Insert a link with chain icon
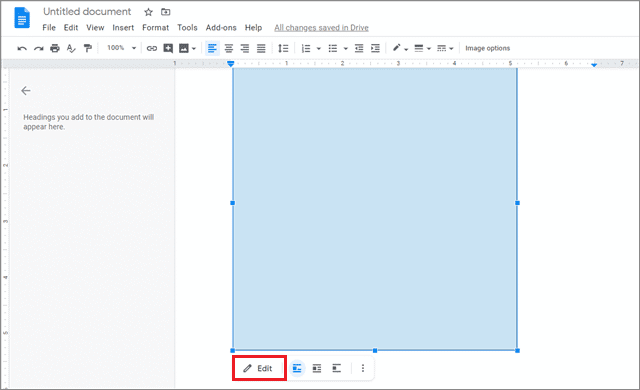The width and height of the screenshot is (640, 390). (x=152, y=49)
